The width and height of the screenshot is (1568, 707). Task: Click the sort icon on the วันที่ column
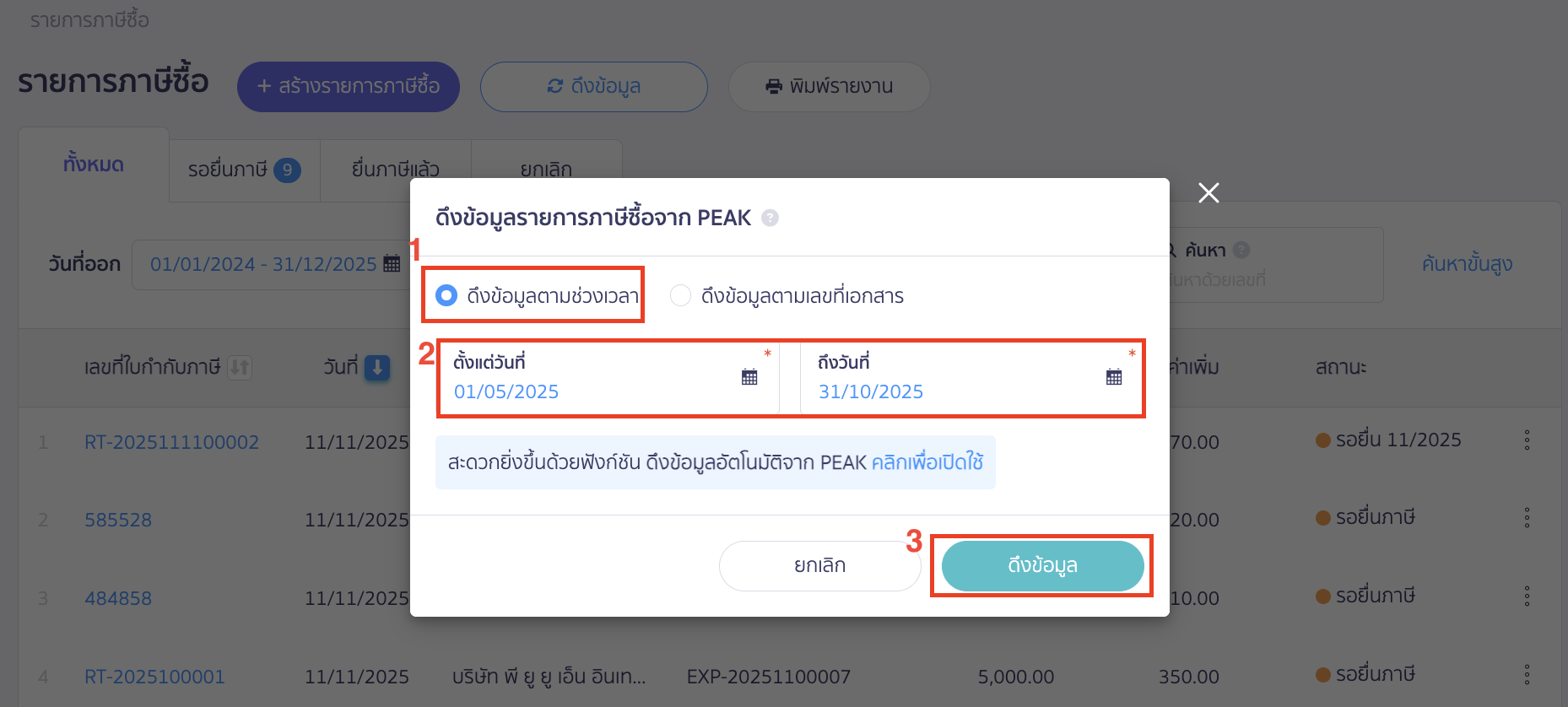pos(377,367)
